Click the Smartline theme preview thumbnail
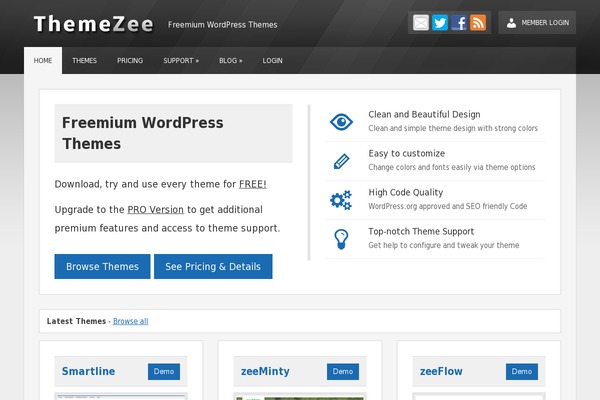This screenshot has height=400, width=600. (121, 397)
